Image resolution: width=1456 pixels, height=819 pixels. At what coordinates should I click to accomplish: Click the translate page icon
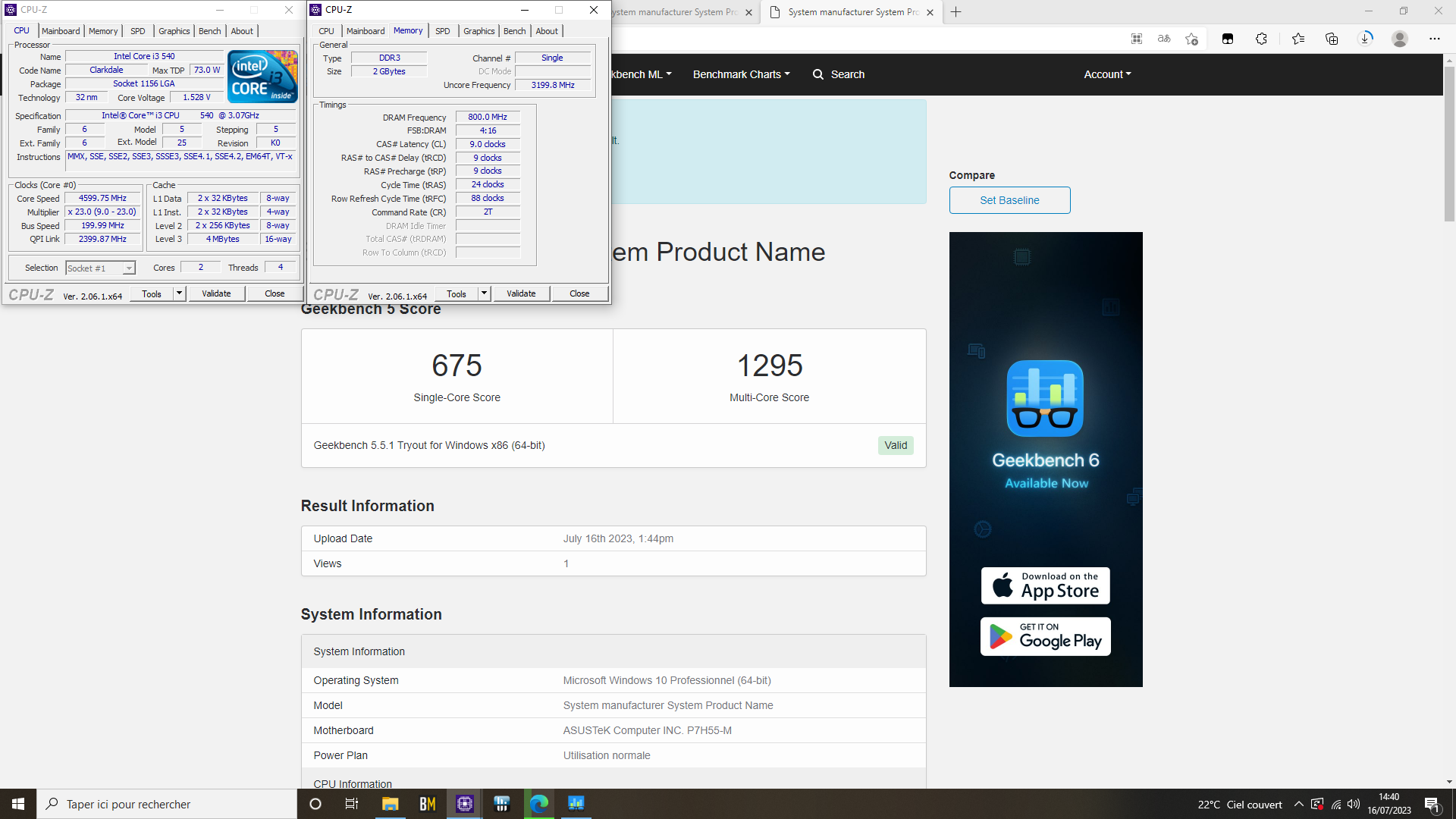(1164, 39)
